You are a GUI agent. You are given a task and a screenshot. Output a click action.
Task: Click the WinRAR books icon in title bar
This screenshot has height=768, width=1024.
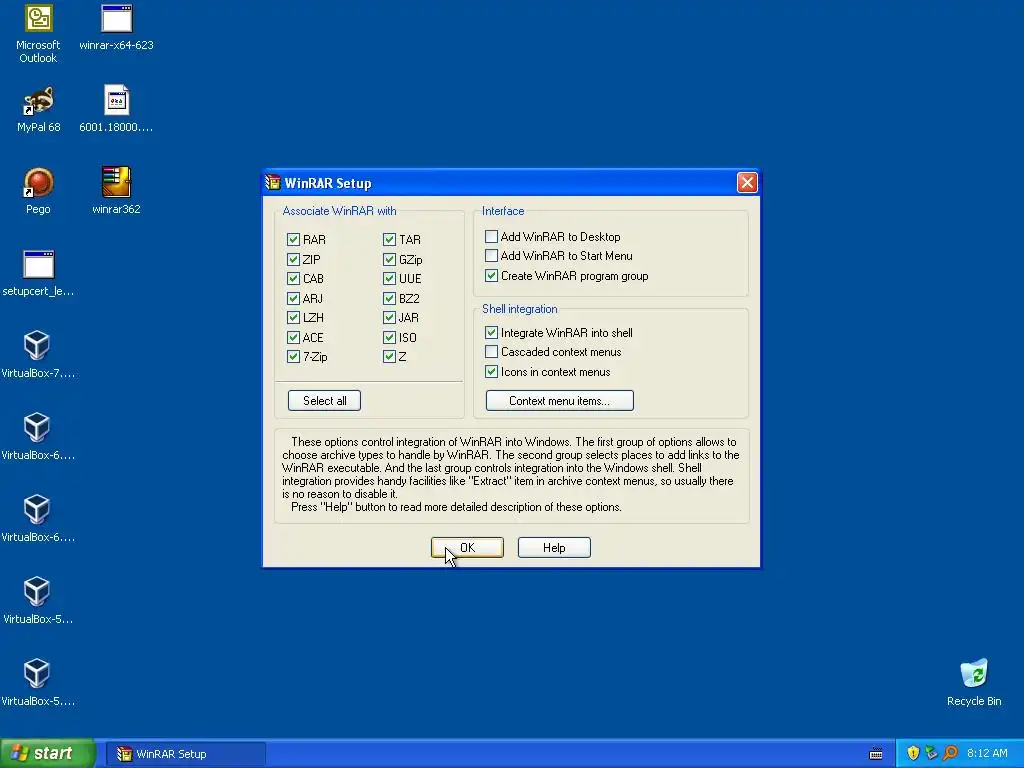(273, 183)
